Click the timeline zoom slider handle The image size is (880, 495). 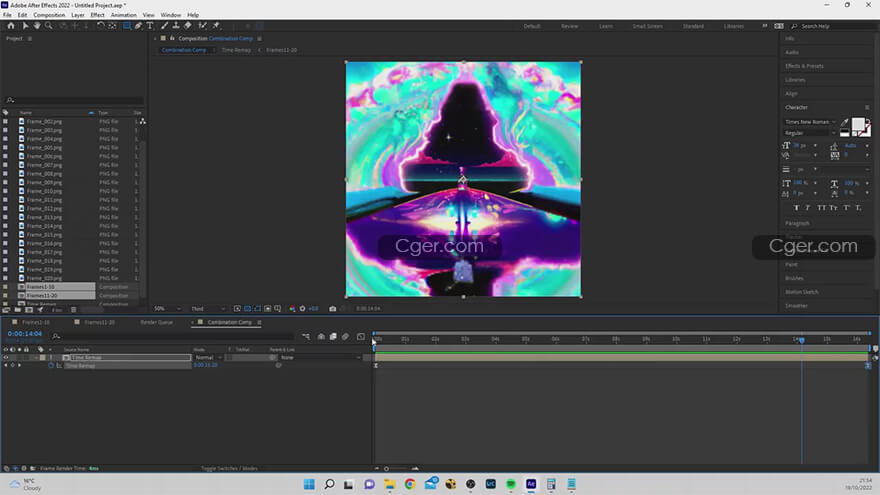(386, 469)
